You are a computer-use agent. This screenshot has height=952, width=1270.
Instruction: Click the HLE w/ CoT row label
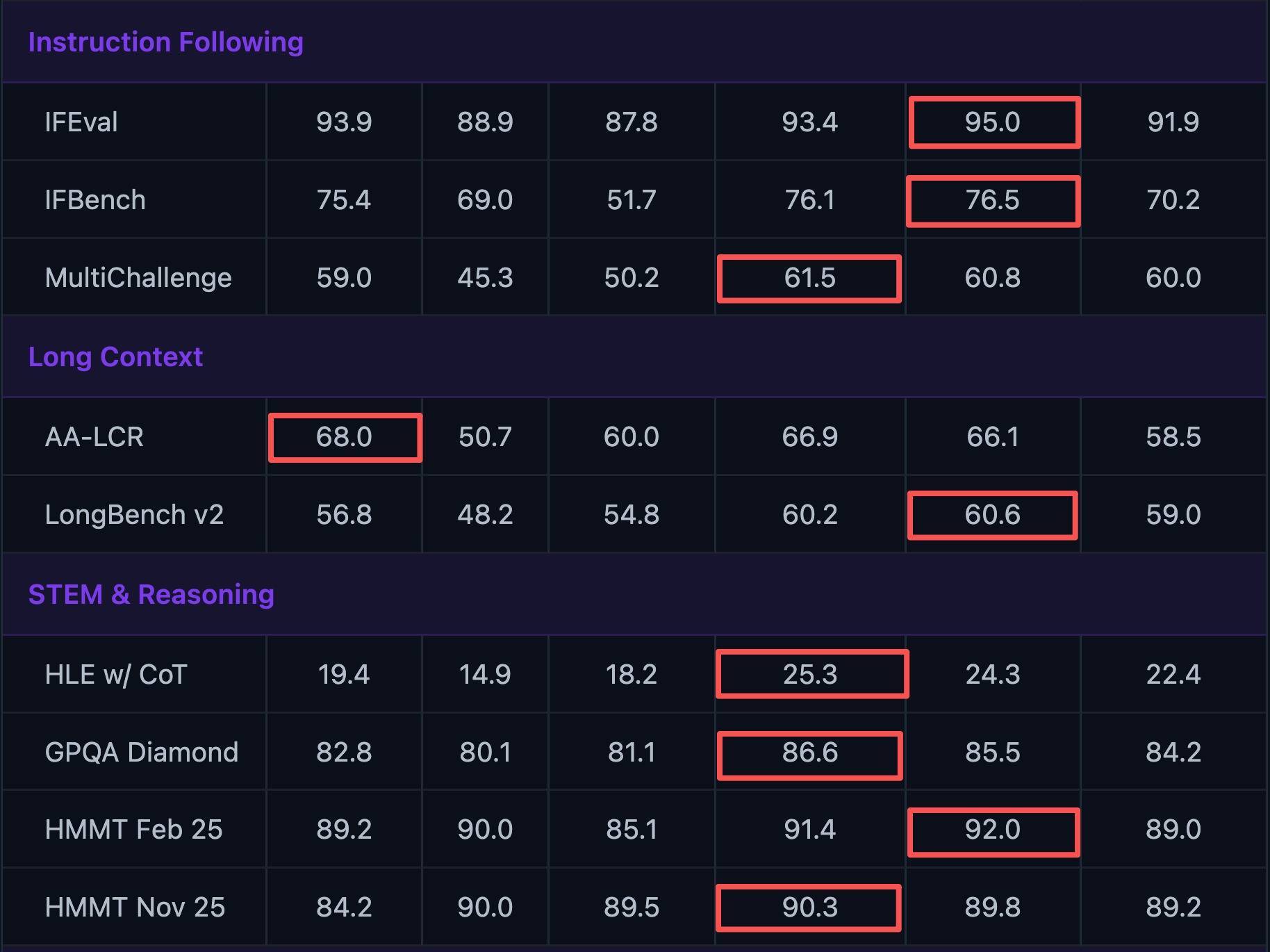point(116,675)
